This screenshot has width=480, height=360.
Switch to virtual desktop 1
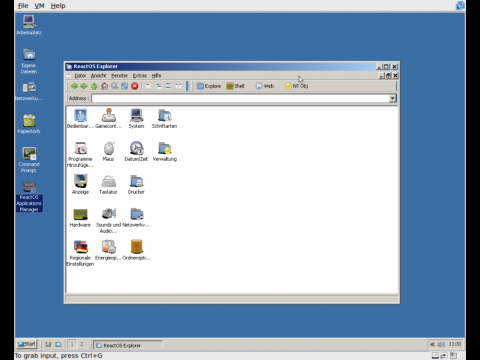pos(72,344)
